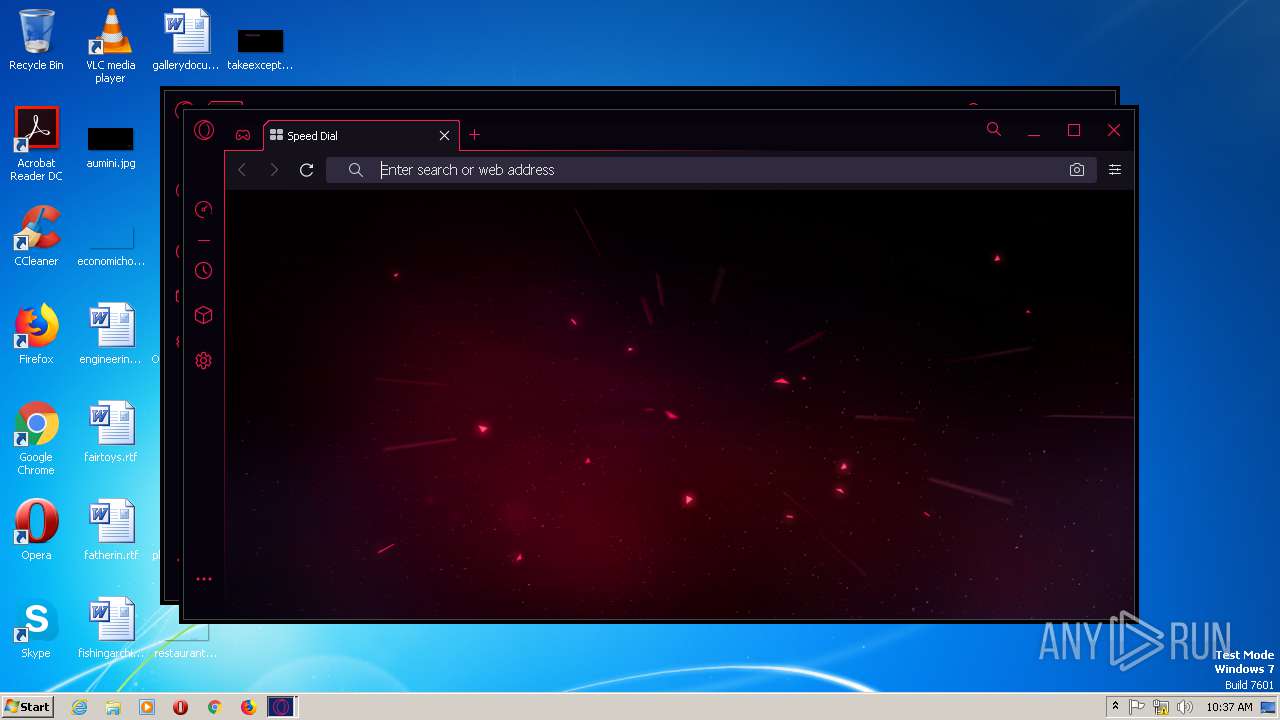Select the economicho desktop file
Viewport: 1280px width, 720px height.
coord(110,244)
